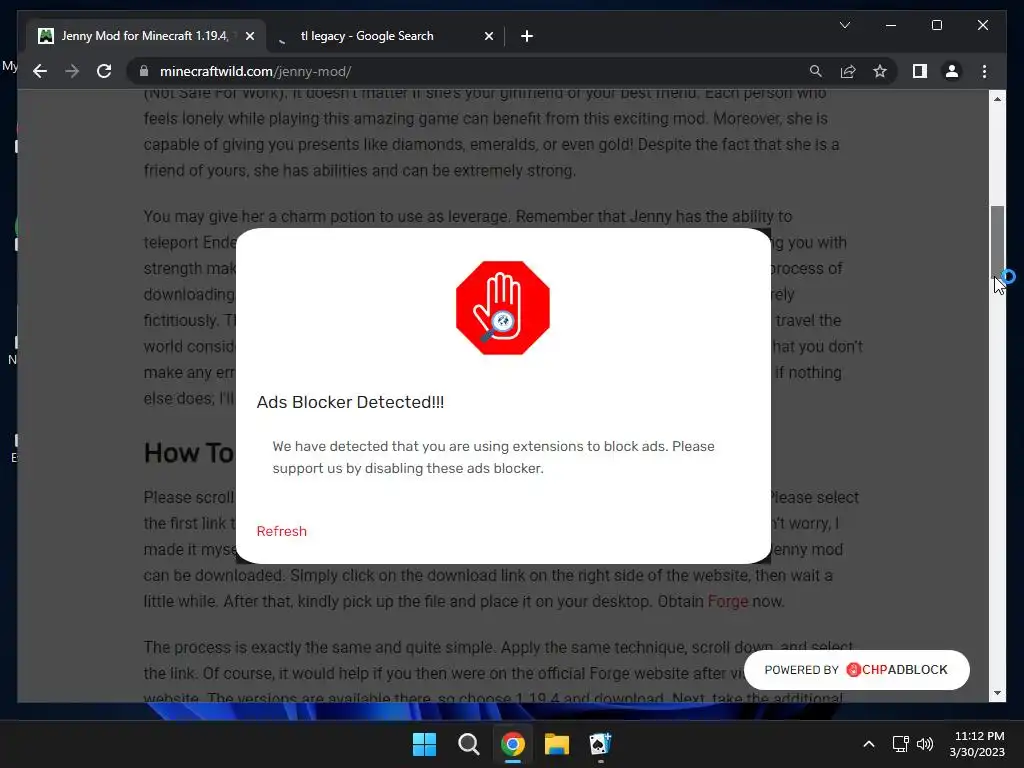Screen dimensions: 1024x768
Task: Maximize the Chrome window
Action: pos(936,25)
